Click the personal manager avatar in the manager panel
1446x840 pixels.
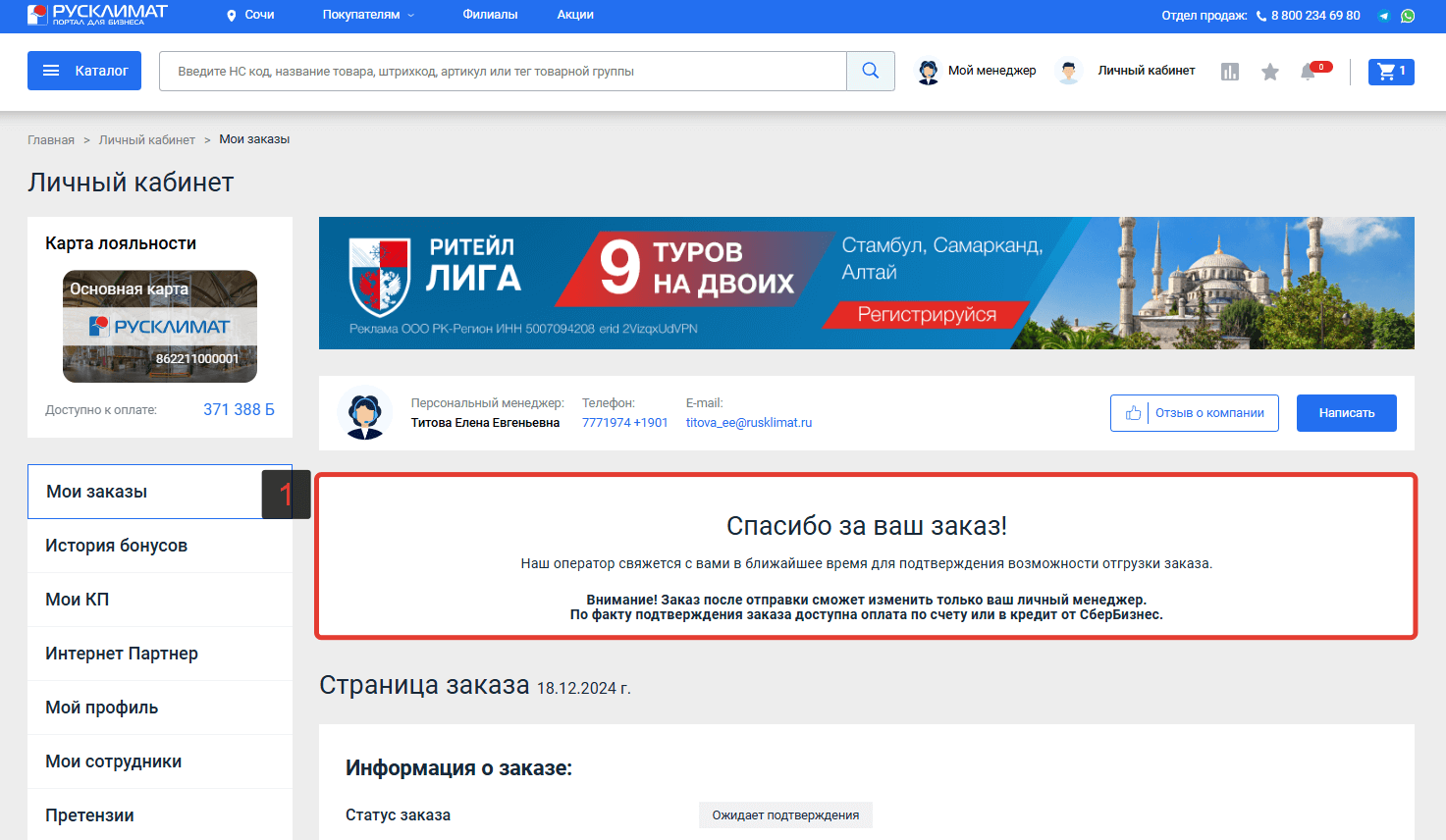pyautogui.click(x=365, y=413)
